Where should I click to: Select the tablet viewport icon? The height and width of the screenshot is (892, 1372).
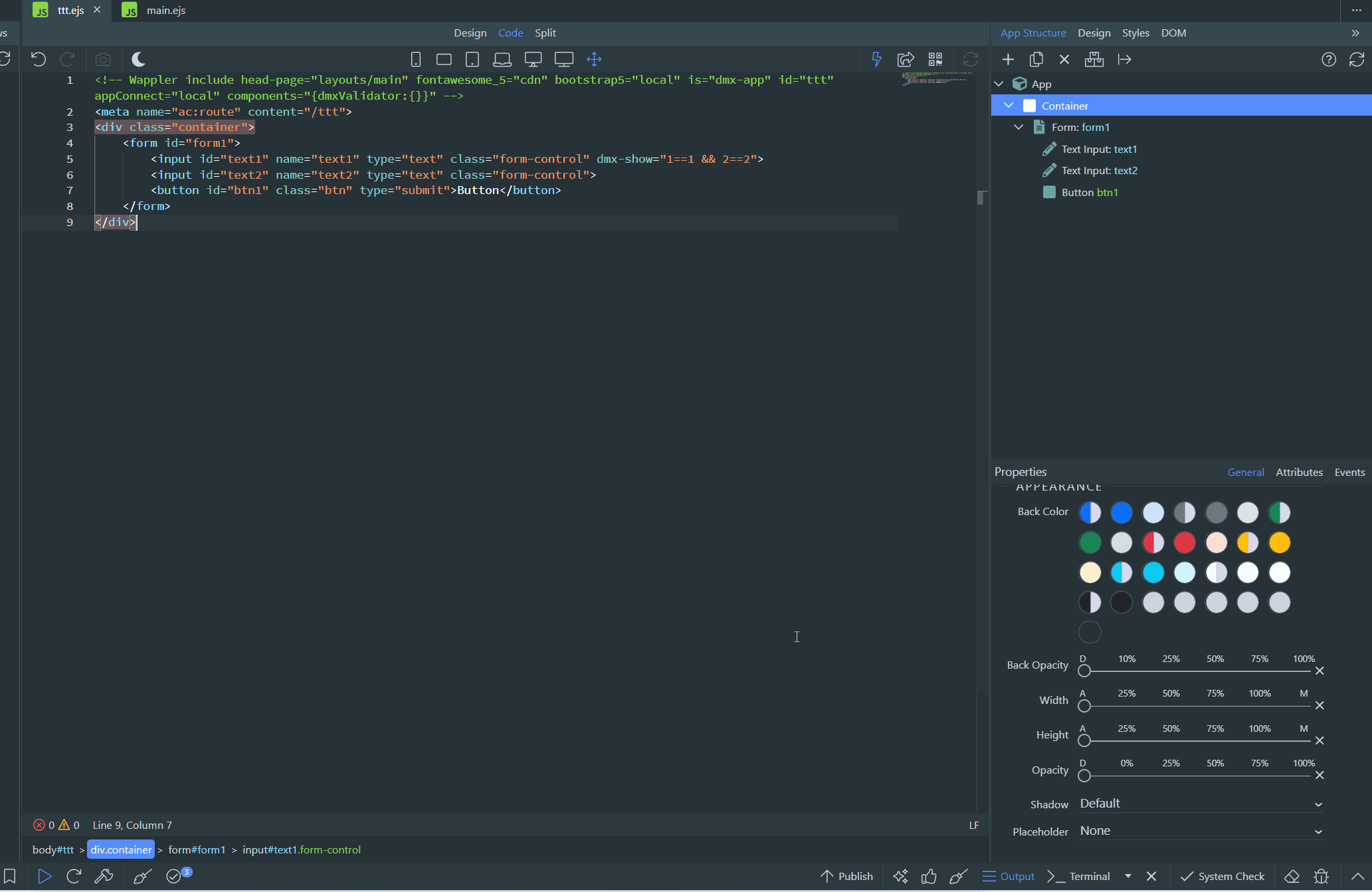click(472, 59)
